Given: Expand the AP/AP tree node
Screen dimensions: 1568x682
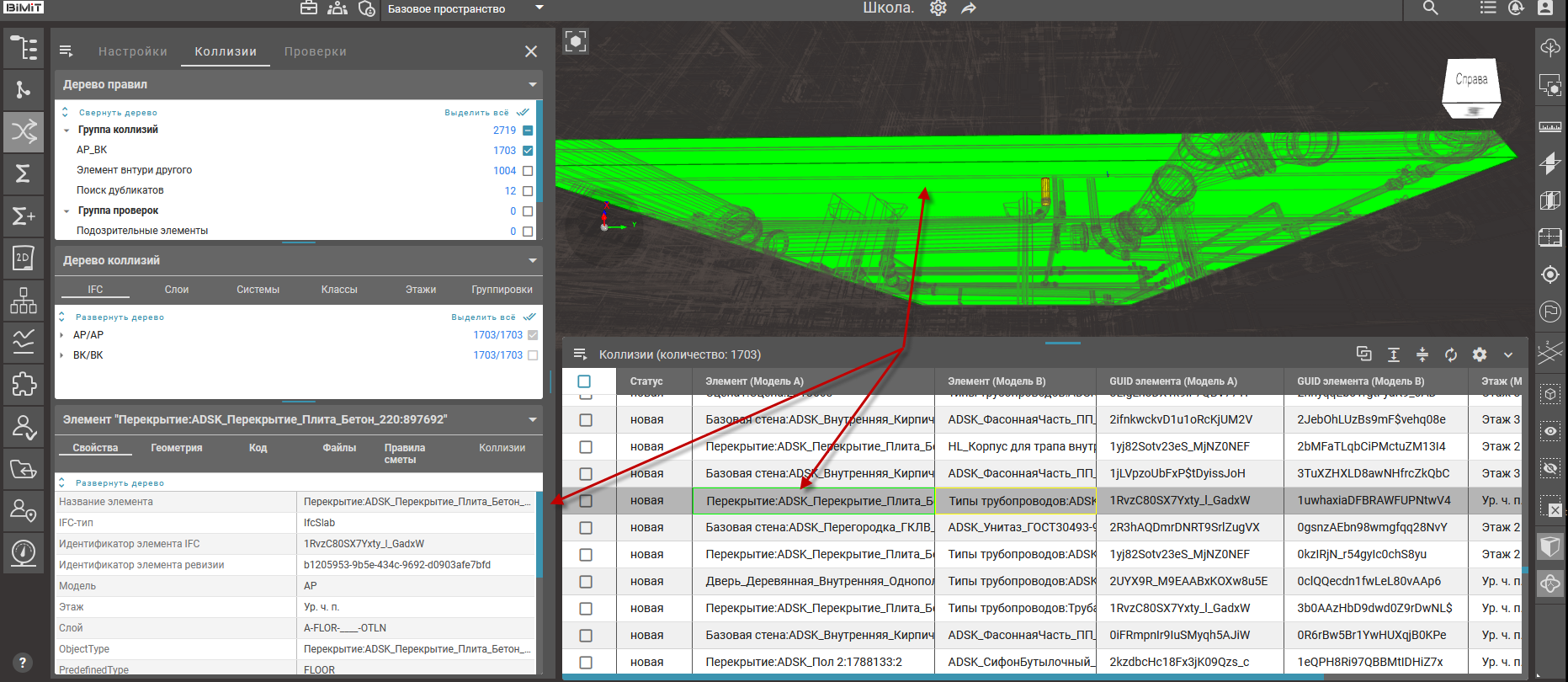Looking at the screenshot, I should pyautogui.click(x=62, y=335).
